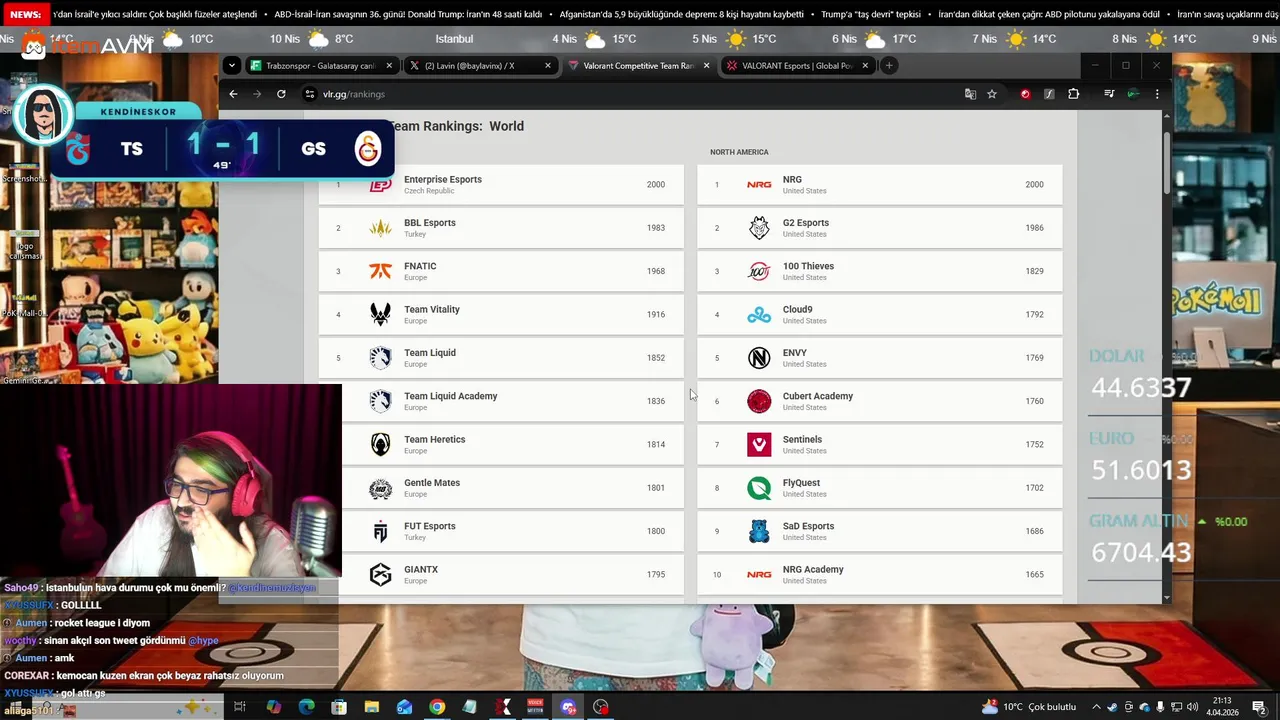This screenshot has width=1280, height=720.
Task: Open the taskbar clock showing 21:13
Action: pyautogui.click(x=1222, y=706)
